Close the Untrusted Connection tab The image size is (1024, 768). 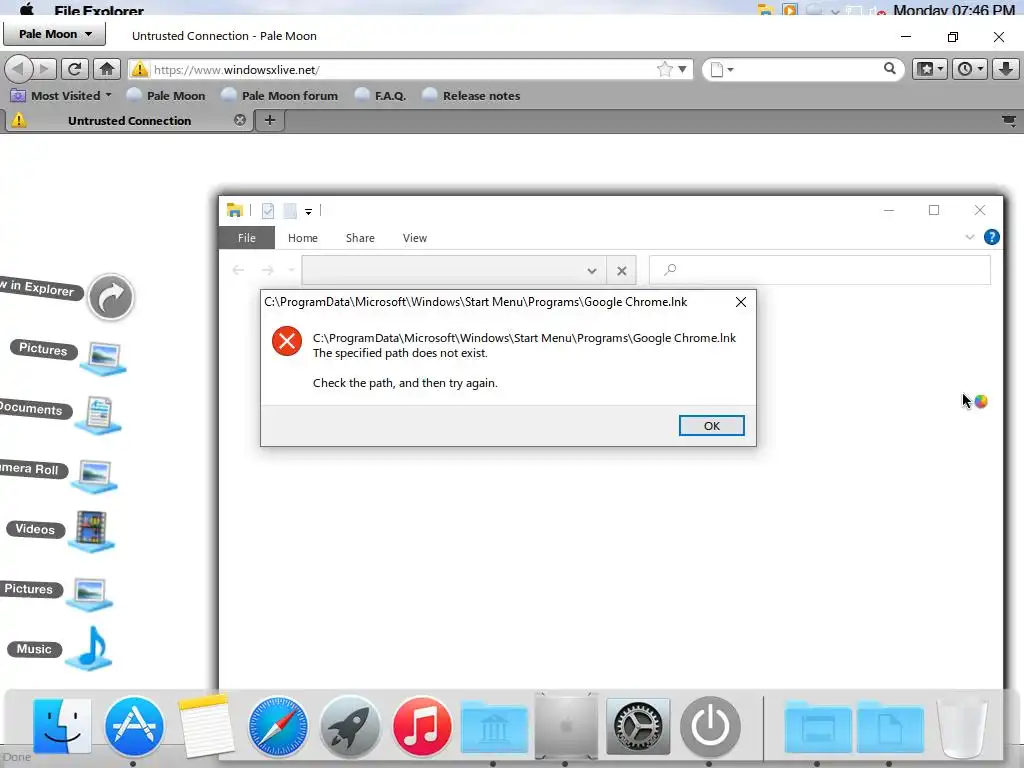click(240, 120)
